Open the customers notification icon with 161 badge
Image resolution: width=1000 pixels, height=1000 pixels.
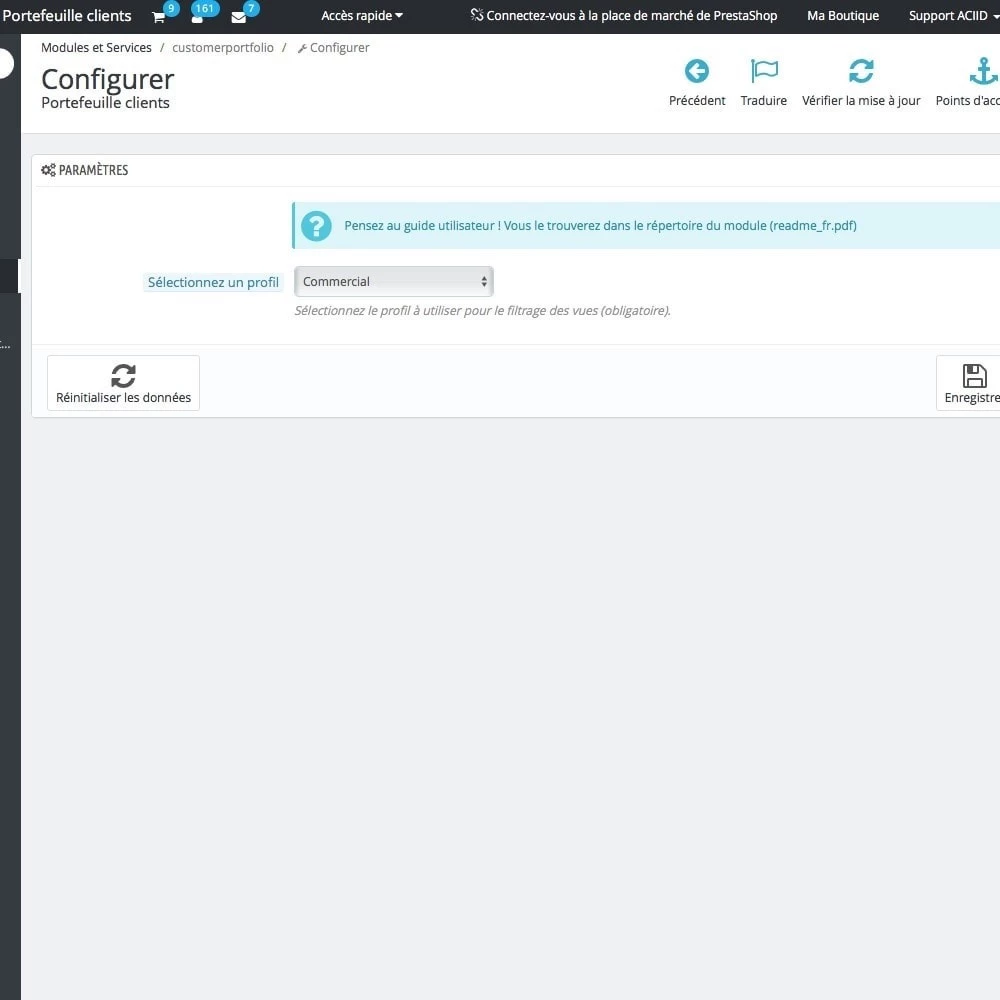pyautogui.click(x=198, y=17)
